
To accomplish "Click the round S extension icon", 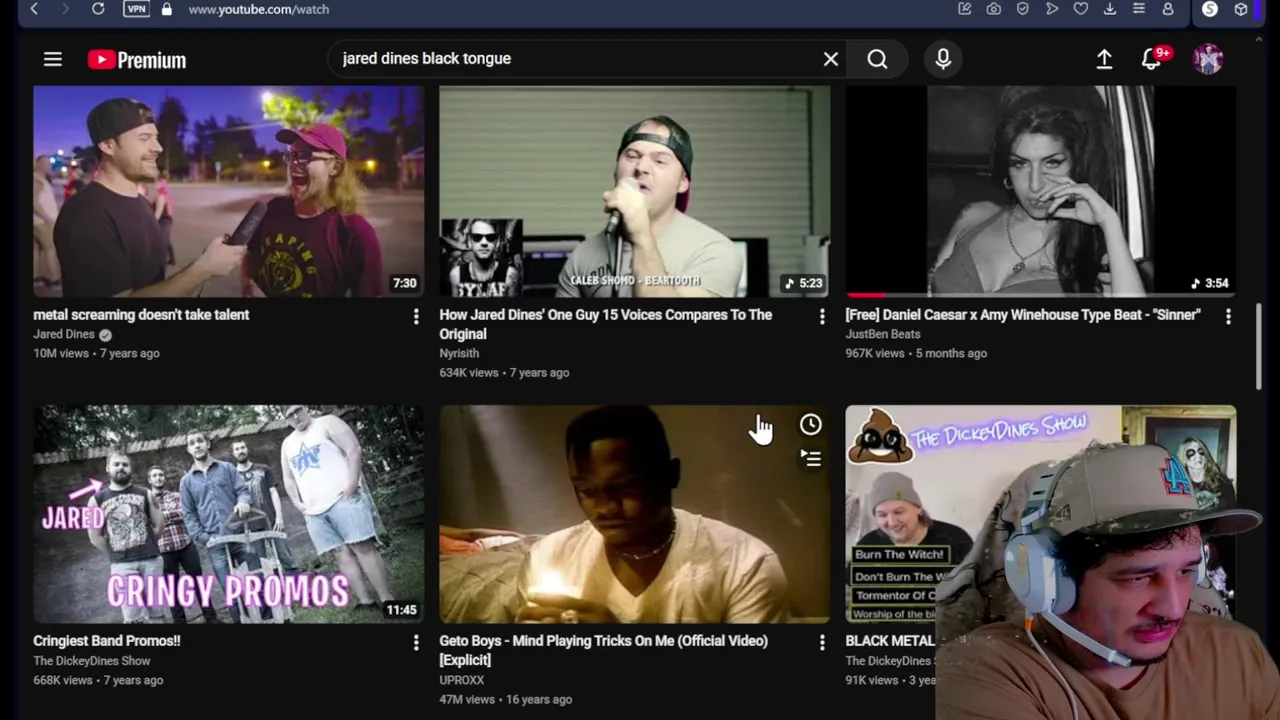I will tap(1210, 9).
